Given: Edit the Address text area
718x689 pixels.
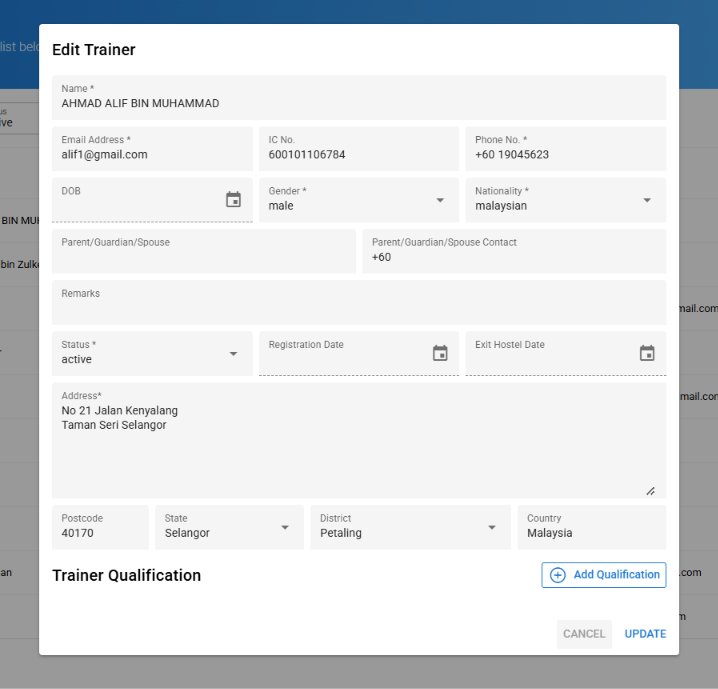Looking at the screenshot, I should [359, 440].
